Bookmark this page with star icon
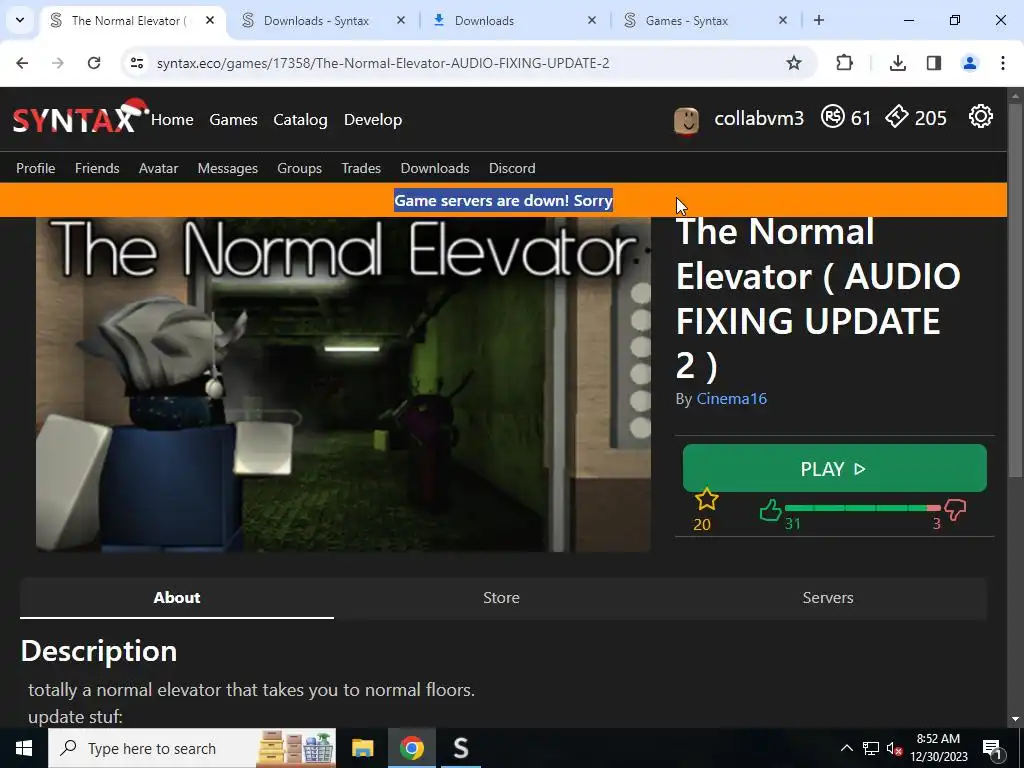Image resolution: width=1024 pixels, height=768 pixels. click(793, 63)
